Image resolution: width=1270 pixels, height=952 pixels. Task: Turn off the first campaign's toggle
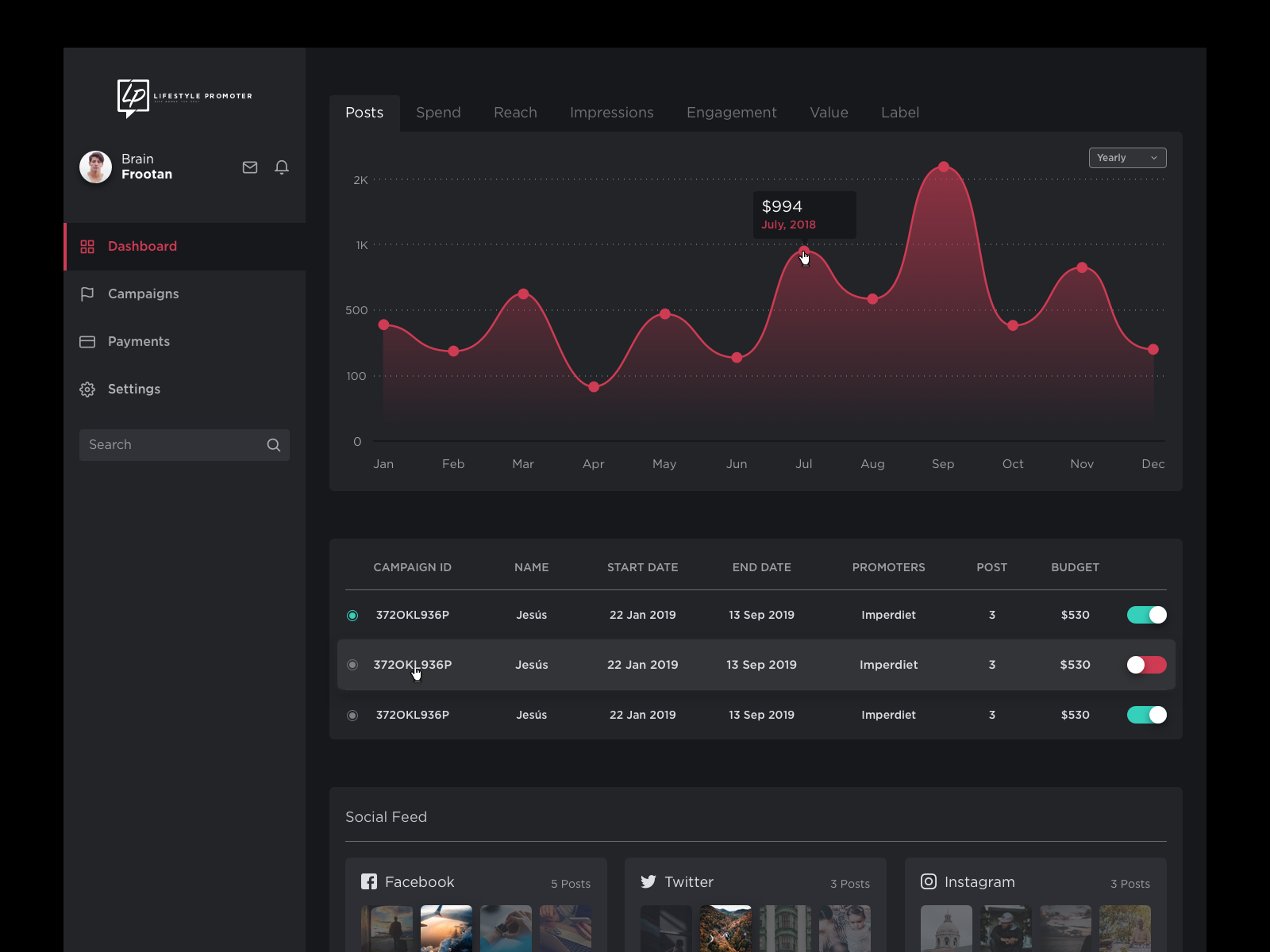[x=1147, y=615]
